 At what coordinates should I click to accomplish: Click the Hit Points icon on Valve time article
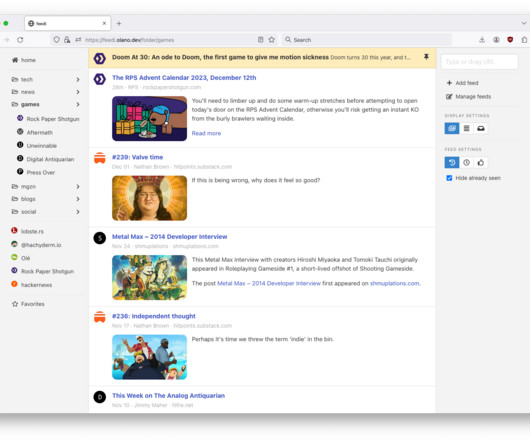coord(100,158)
